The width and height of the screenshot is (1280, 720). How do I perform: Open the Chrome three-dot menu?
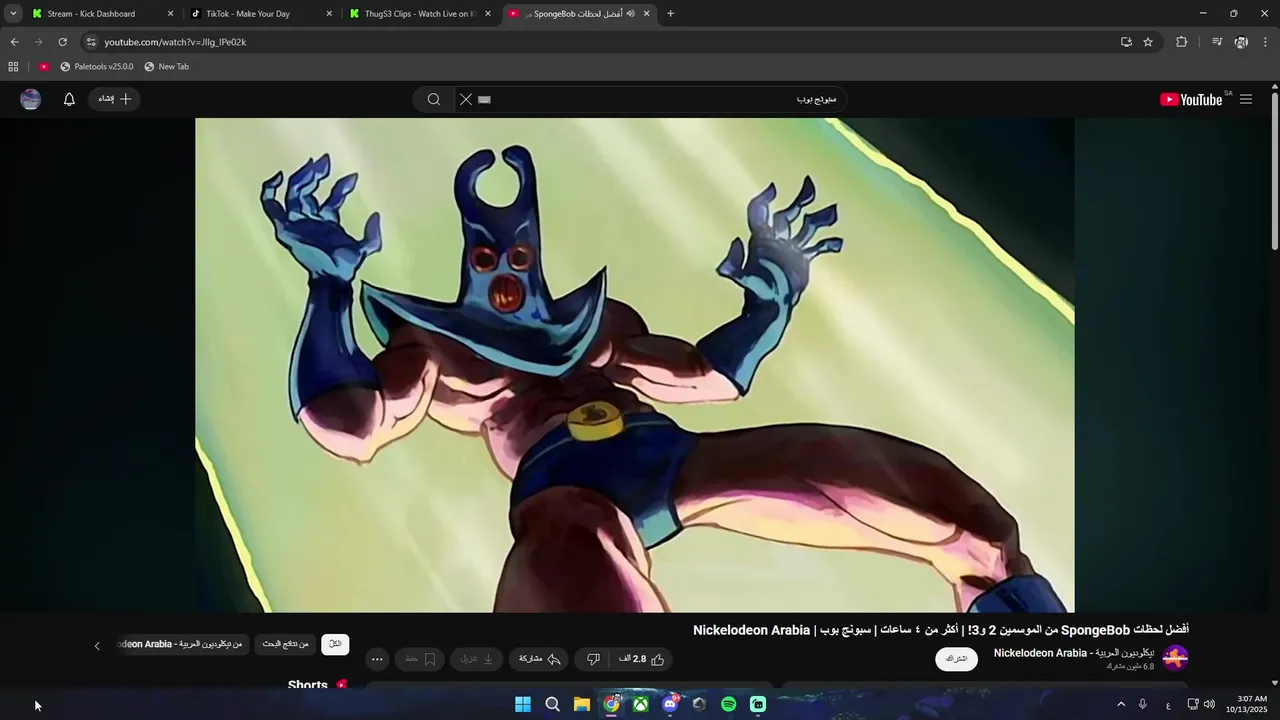(1266, 42)
